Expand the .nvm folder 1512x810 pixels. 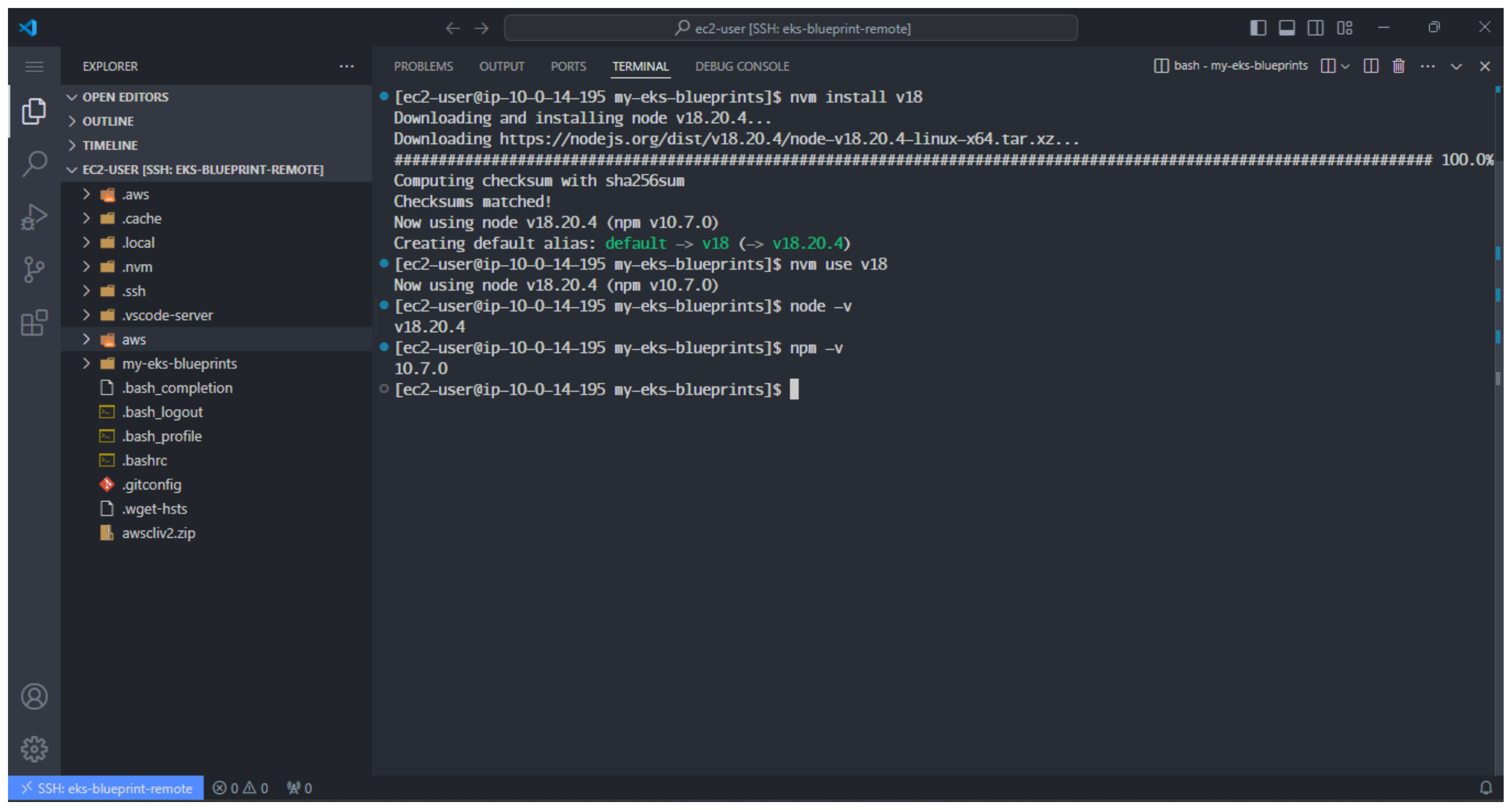point(216,267)
